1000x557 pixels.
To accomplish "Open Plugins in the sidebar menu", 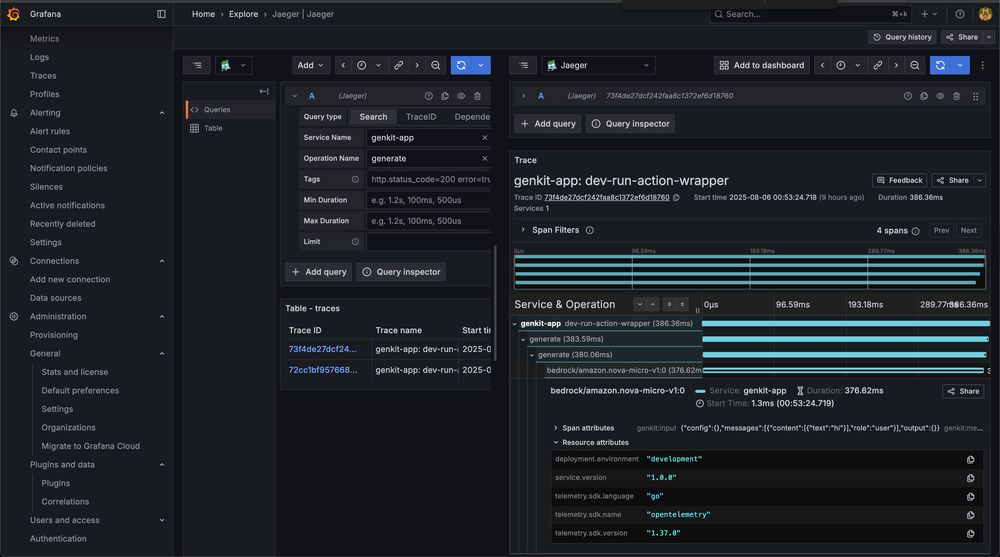I will point(55,484).
